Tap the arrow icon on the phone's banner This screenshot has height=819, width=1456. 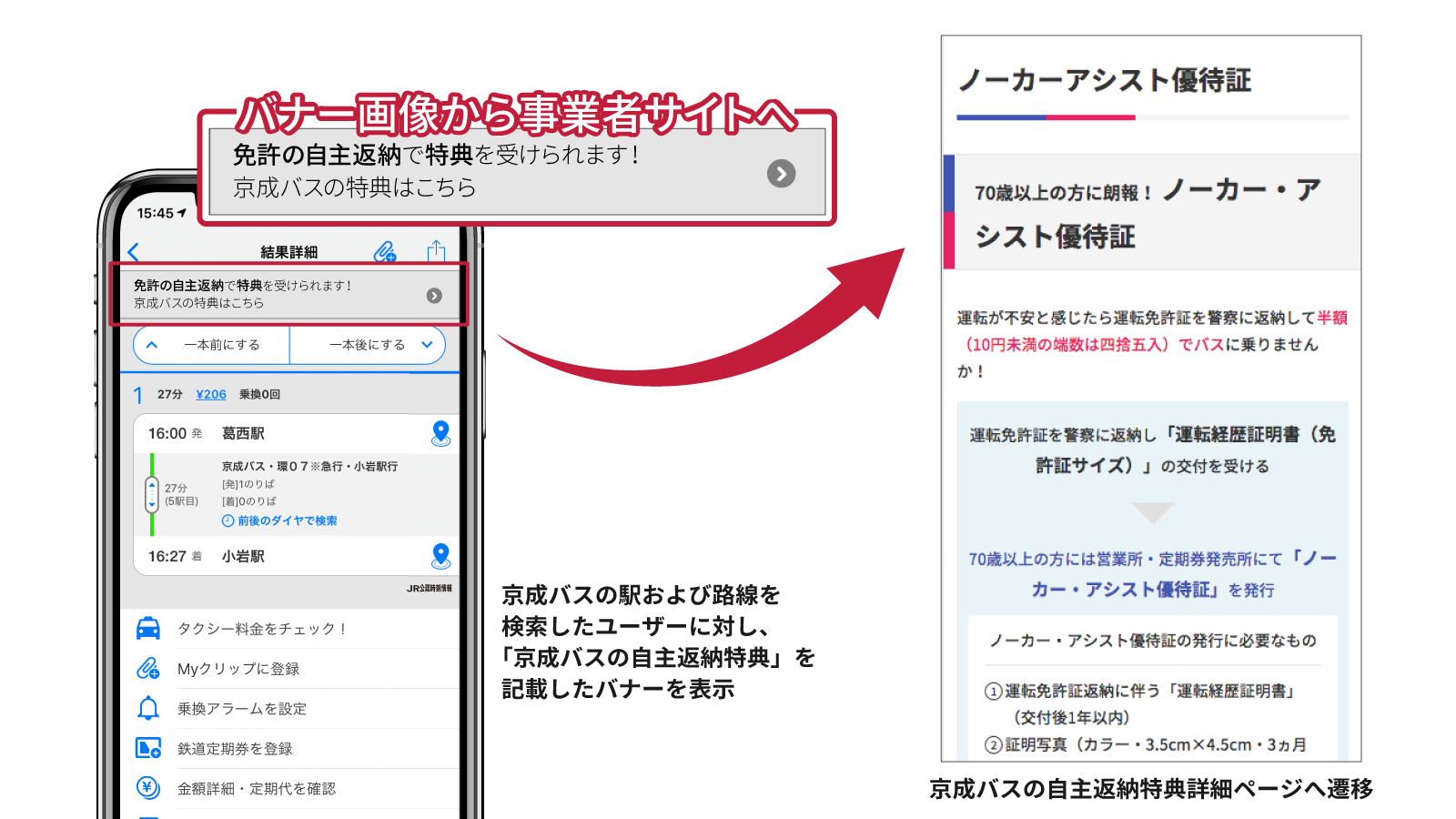pos(434,296)
